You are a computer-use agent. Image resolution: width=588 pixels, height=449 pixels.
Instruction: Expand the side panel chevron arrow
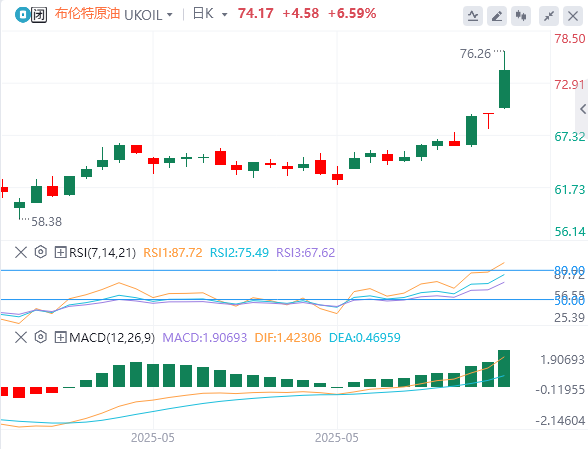point(582,109)
